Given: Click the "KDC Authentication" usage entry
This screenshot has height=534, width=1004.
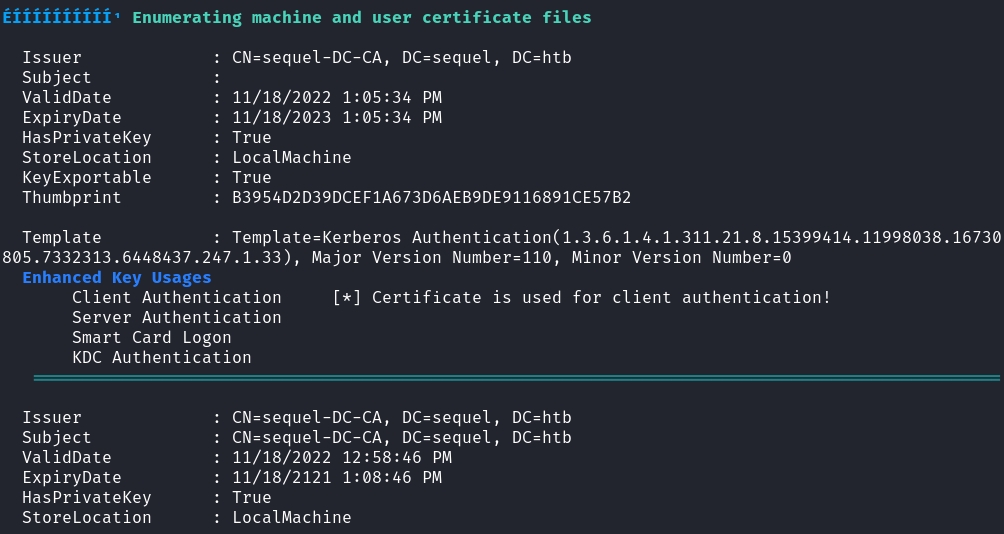Looking at the screenshot, I should (162, 357).
